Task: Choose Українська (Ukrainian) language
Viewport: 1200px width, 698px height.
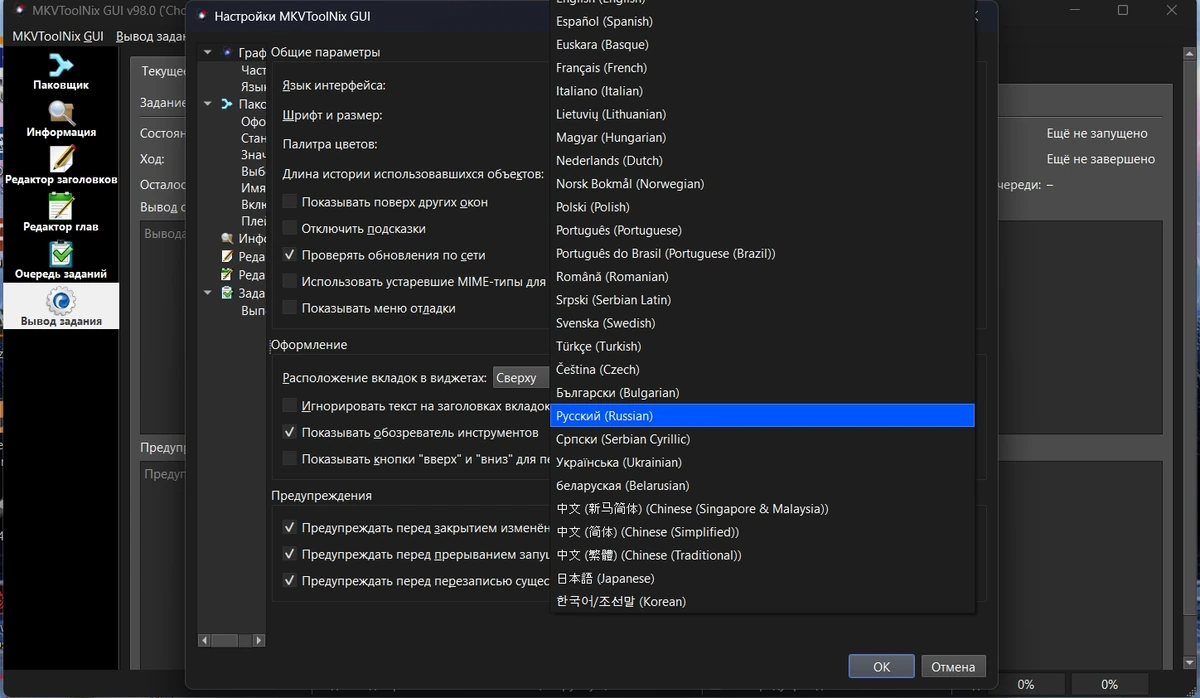Action: [762, 462]
